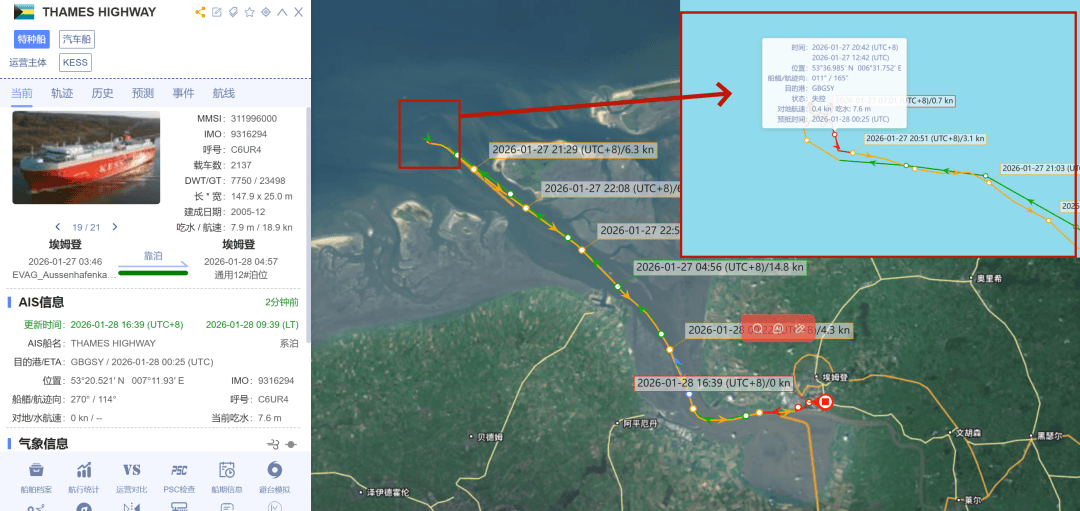Click the orange share icon
Viewport: 1080px width, 511px height.
(x=200, y=12)
